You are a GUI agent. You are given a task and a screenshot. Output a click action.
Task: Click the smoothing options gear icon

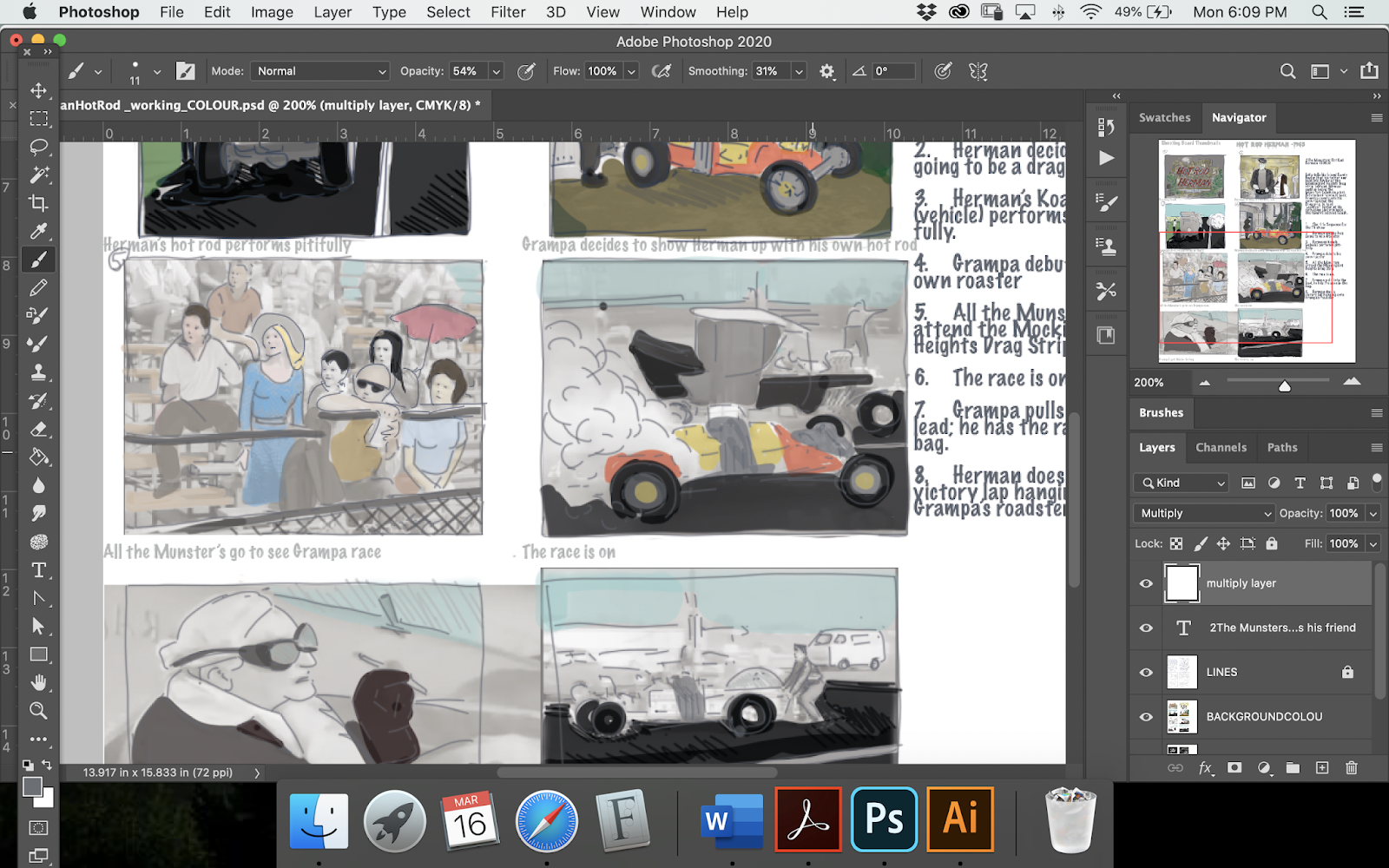[x=827, y=71]
